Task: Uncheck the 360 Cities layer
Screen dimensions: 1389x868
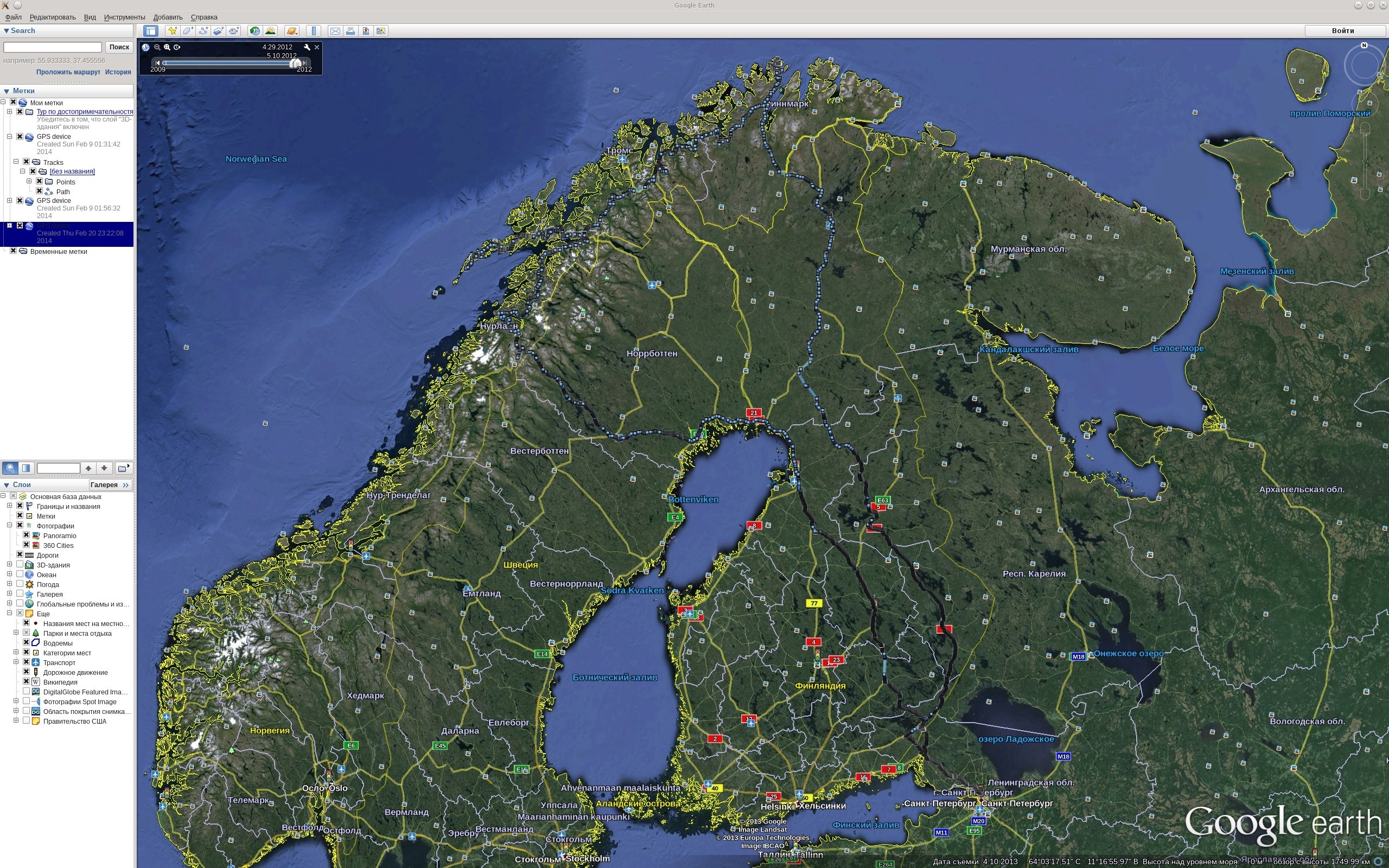Action: [27, 545]
